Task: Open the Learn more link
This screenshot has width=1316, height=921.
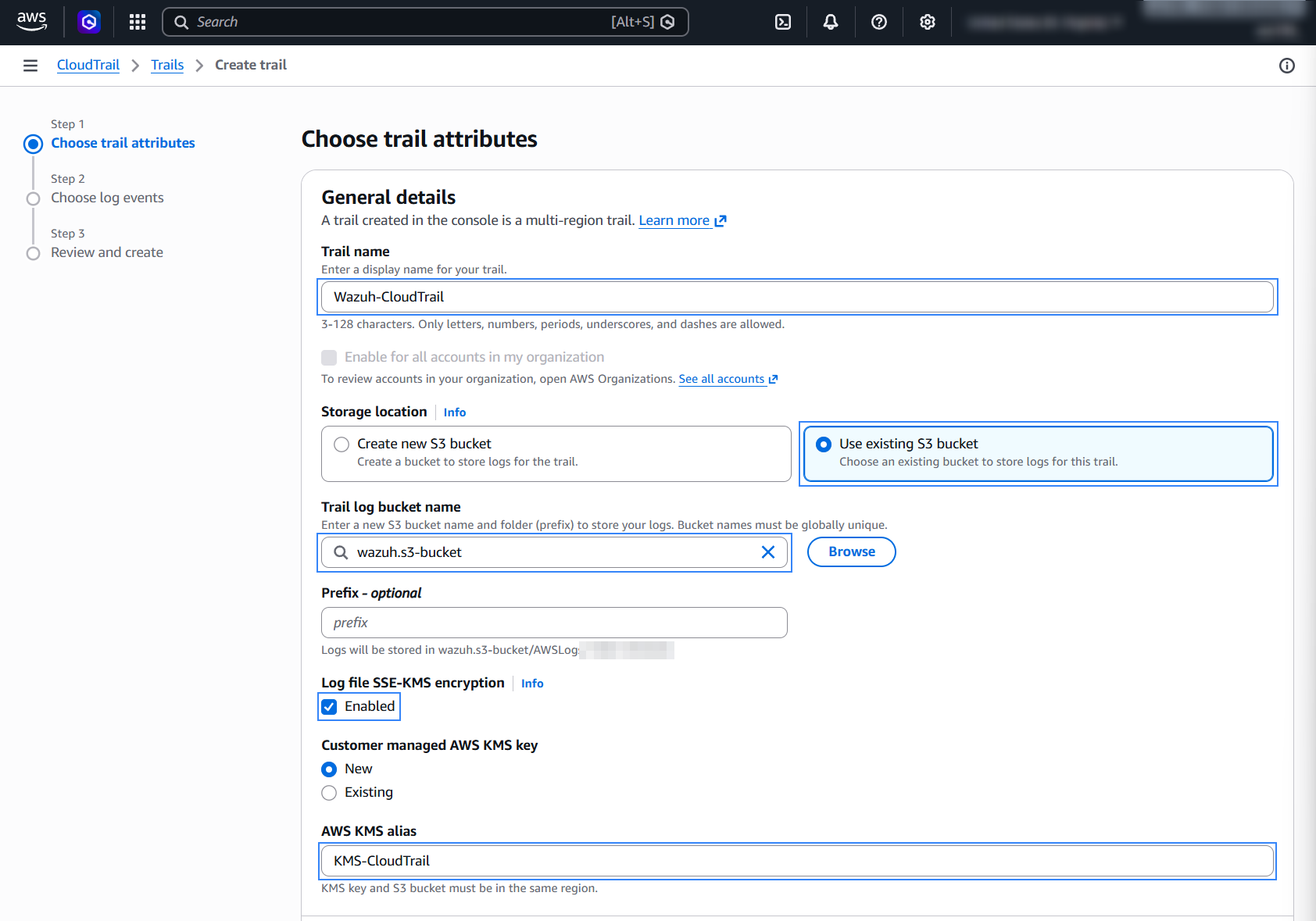Action: (x=674, y=220)
